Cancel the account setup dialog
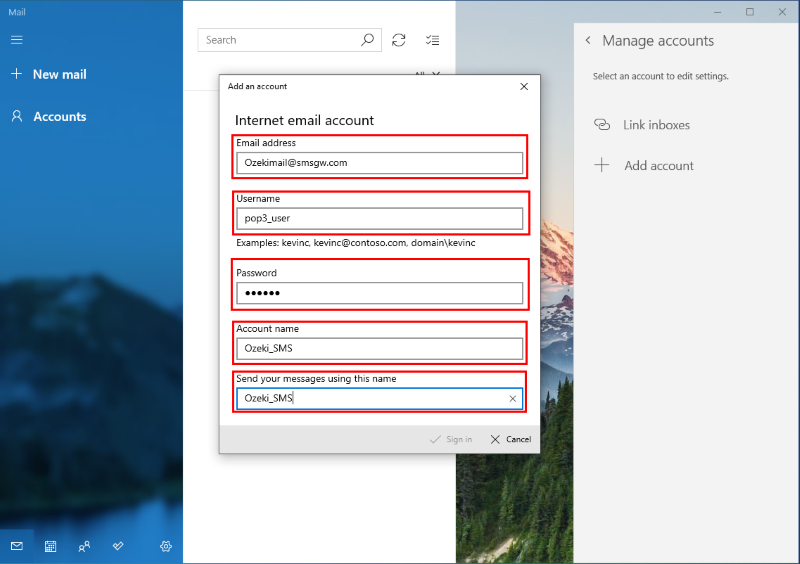This screenshot has height=564, width=800. [x=511, y=439]
